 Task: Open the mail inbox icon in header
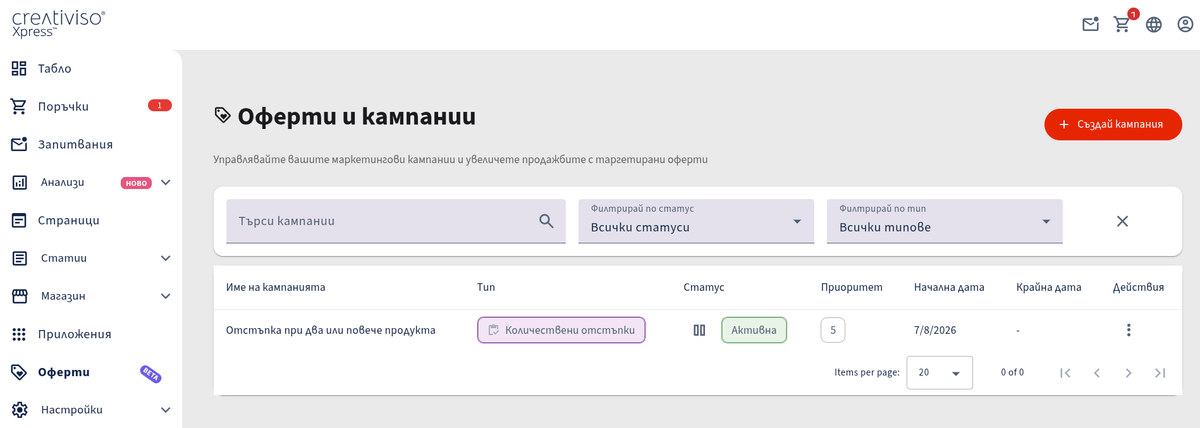(x=1091, y=24)
